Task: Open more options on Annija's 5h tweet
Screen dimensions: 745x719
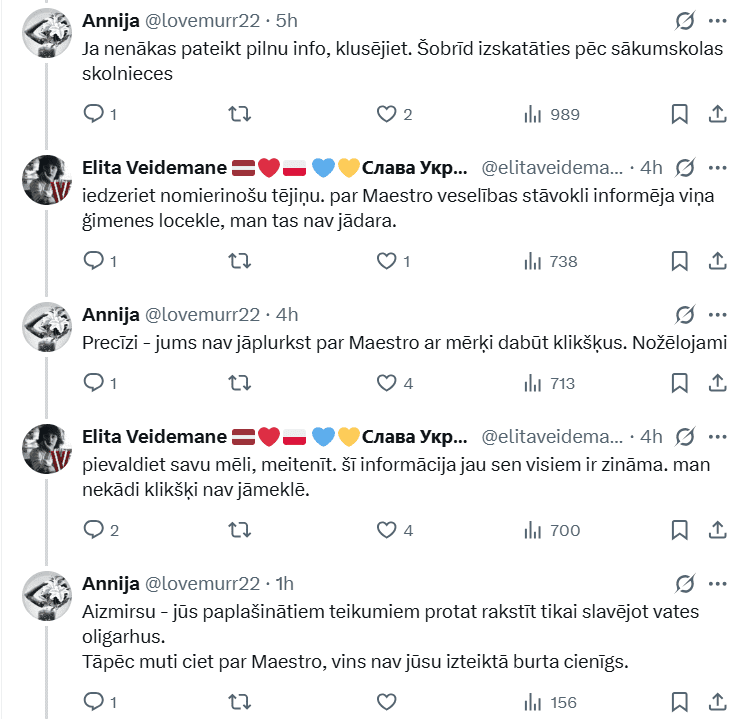Action: point(717,20)
